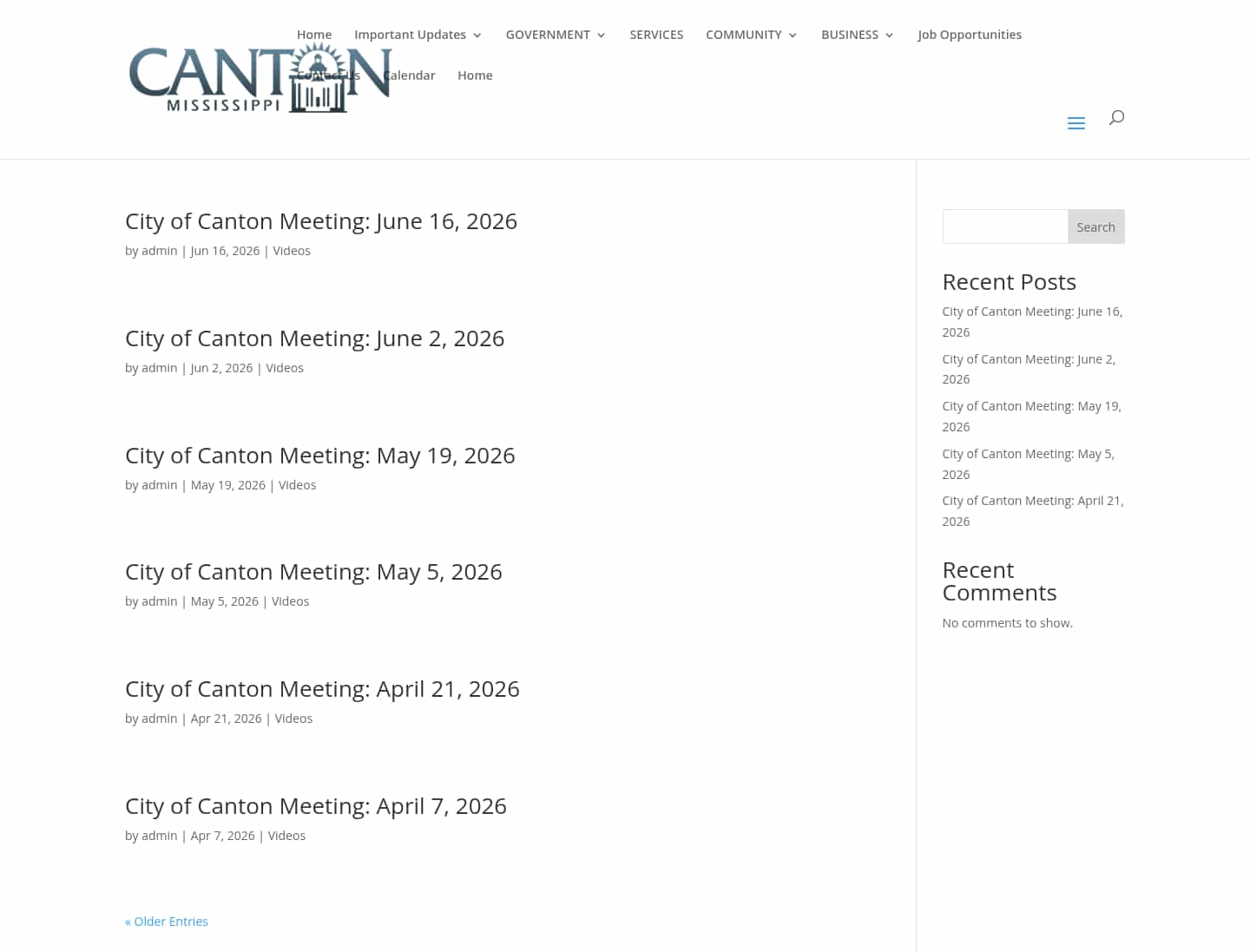Open the hamburger mobile menu icon

point(1076,123)
